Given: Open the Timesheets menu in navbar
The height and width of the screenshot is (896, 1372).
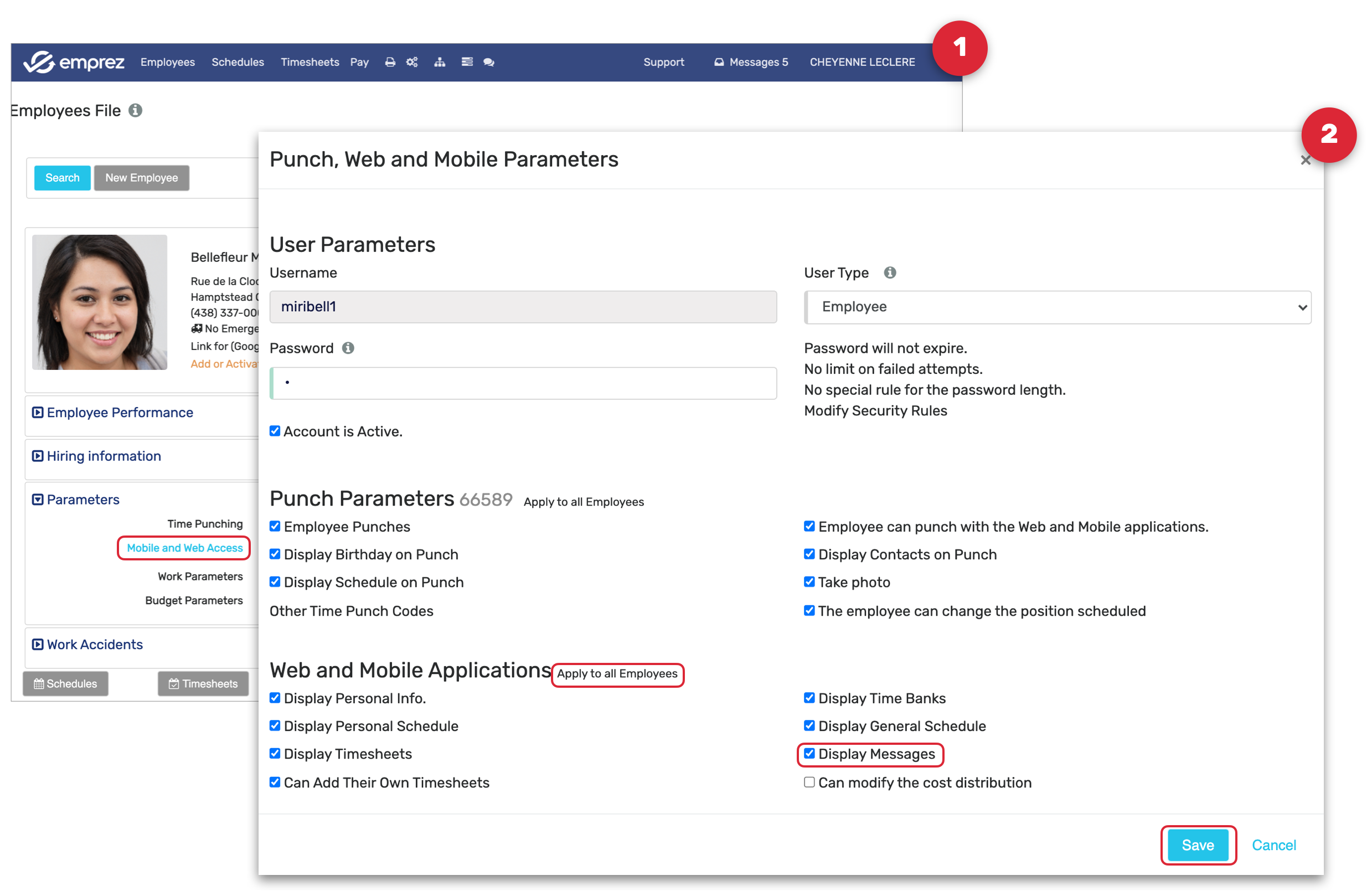Looking at the screenshot, I should (310, 62).
